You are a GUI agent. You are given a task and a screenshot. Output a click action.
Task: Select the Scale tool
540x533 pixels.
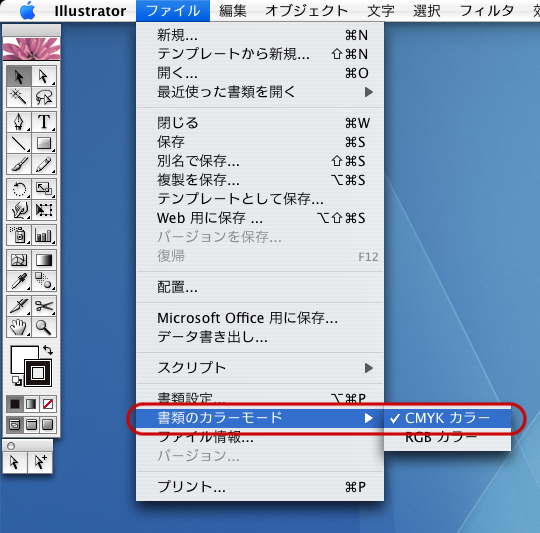tap(44, 189)
